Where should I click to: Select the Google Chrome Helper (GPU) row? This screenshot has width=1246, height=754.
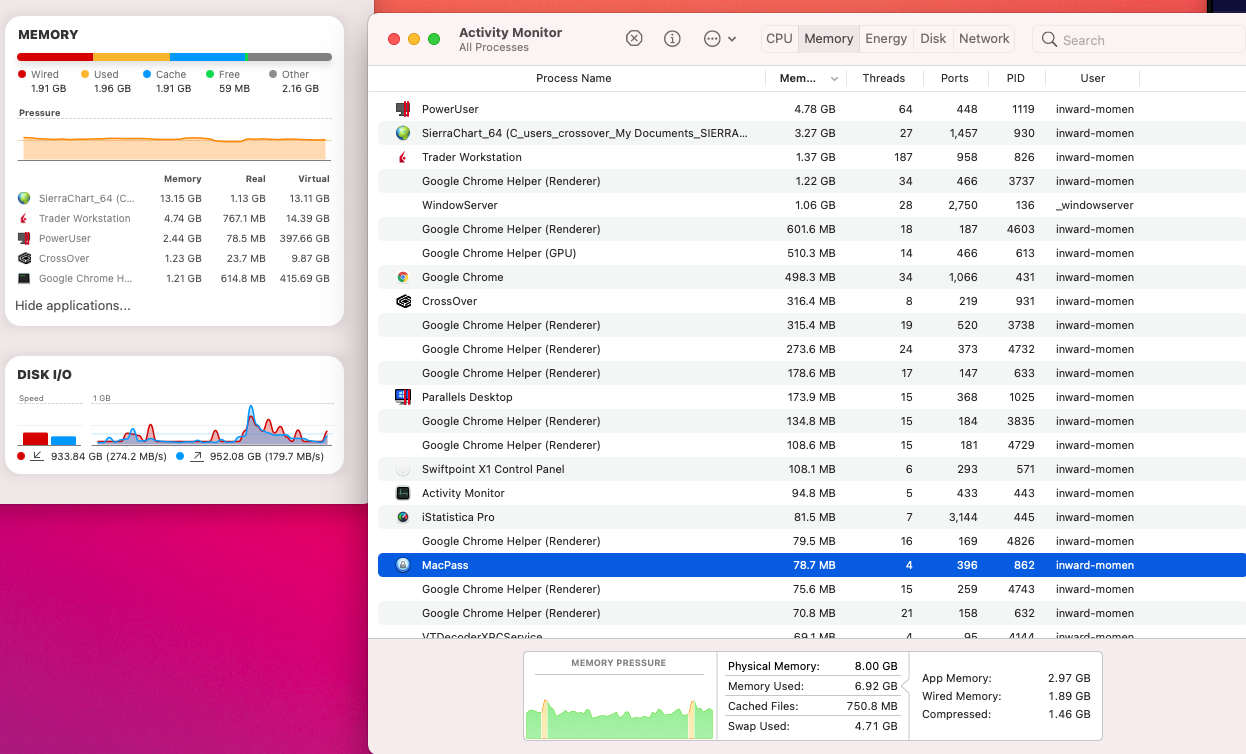[811, 253]
